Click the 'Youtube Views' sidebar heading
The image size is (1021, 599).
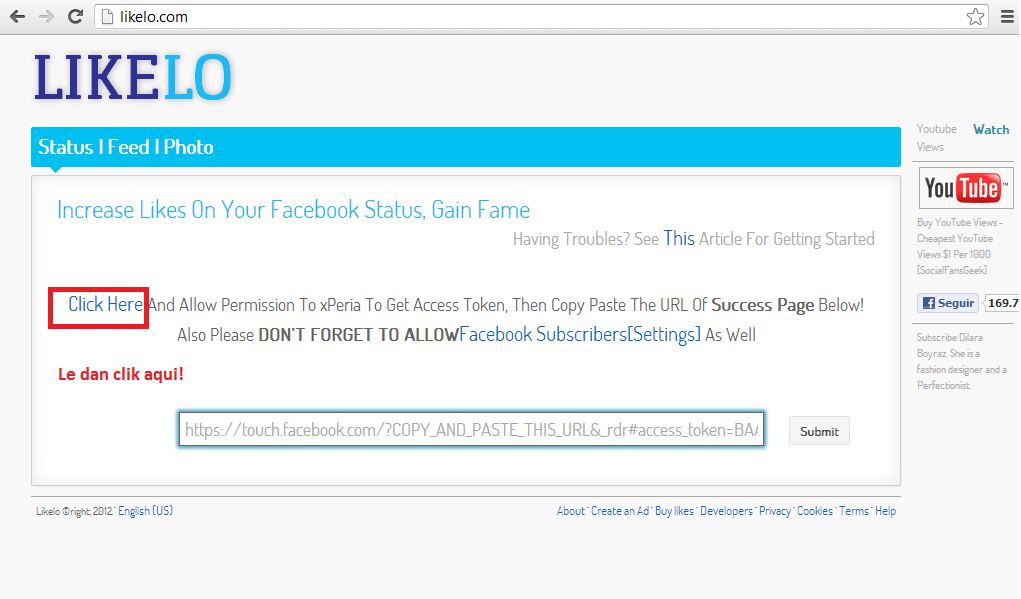pos(937,137)
